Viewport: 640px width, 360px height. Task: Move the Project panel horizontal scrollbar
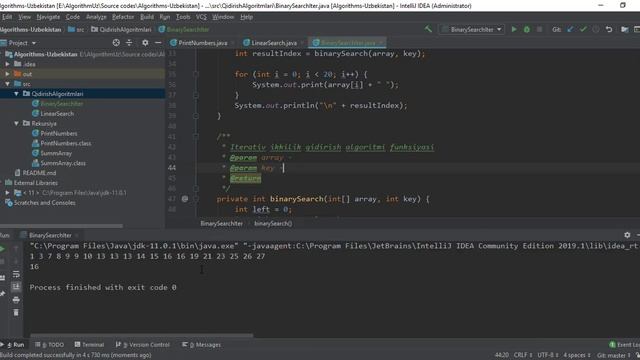pos(61,226)
